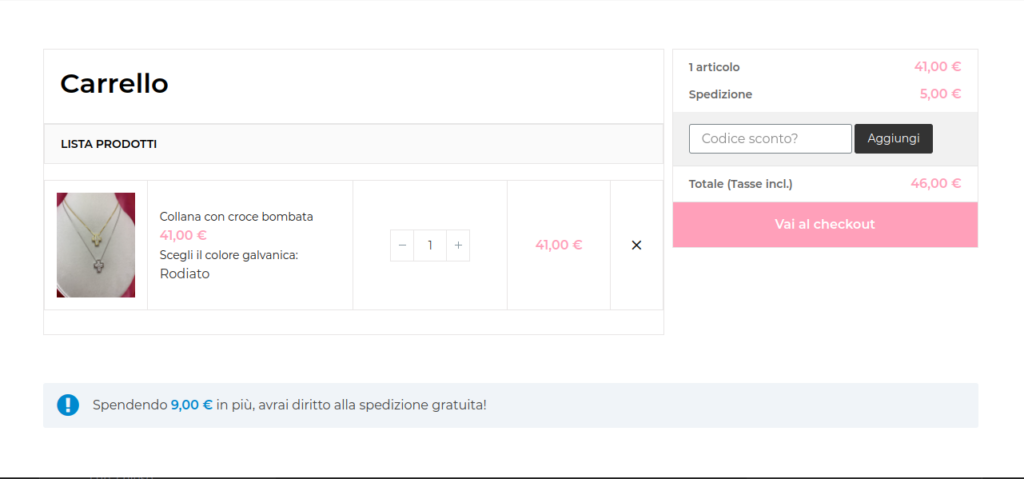Remove the product with the X icon
This screenshot has height=479, width=1024.
coord(636,245)
